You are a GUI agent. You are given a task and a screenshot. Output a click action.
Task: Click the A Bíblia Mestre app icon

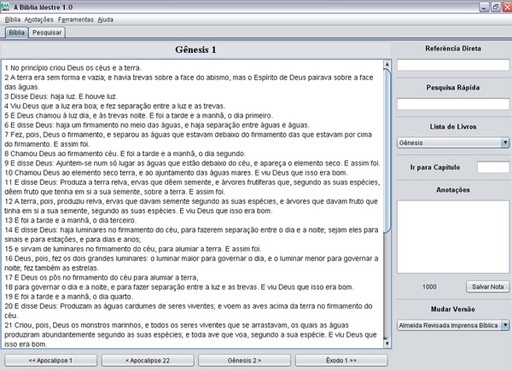[5, 6]
